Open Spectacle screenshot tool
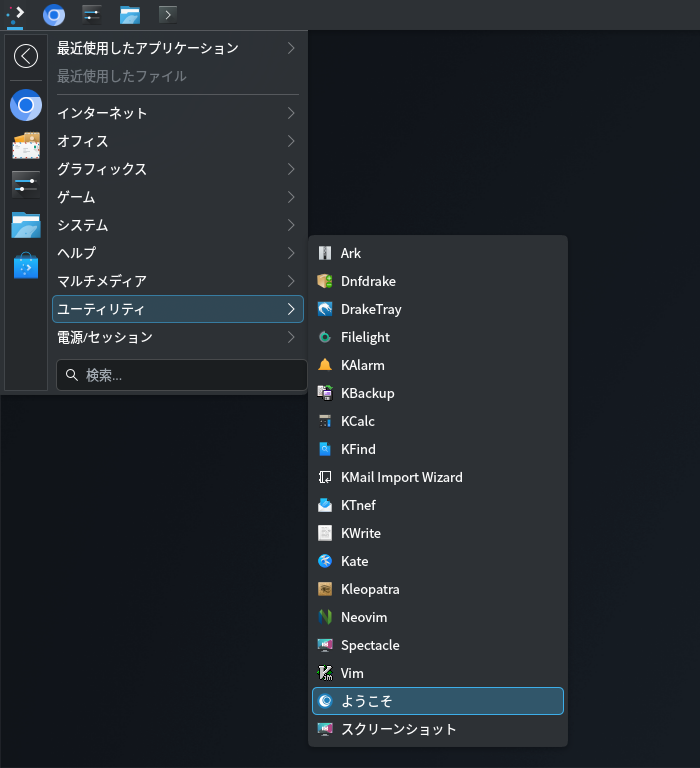The width and height of the screenshot is (700, 768). (437, 645)
